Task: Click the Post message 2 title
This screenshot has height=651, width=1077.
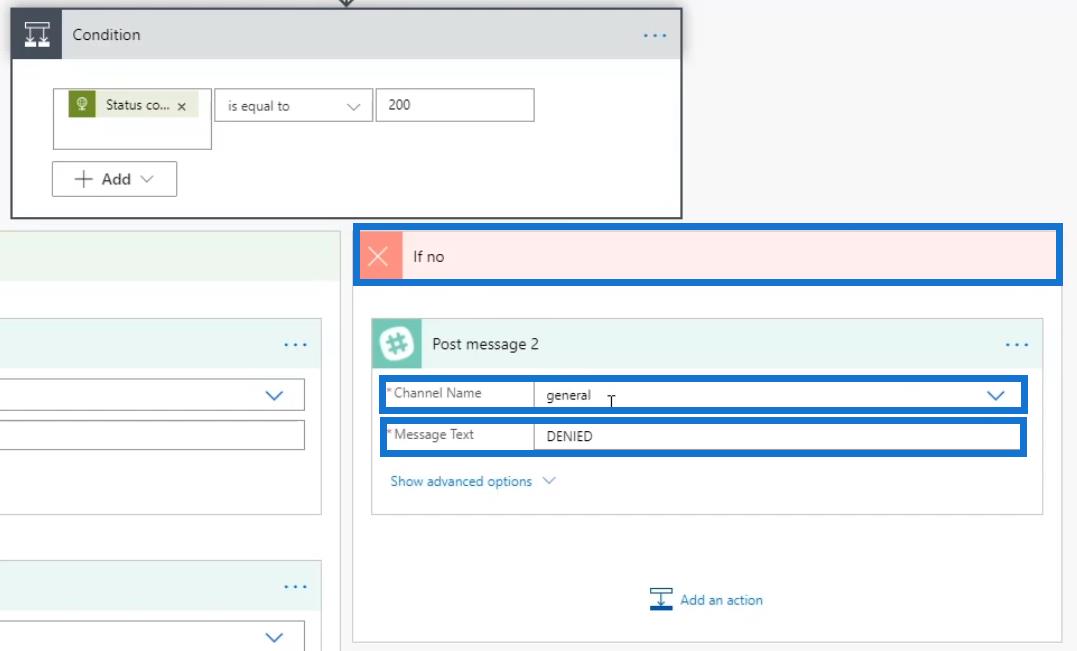Action: click(485, 344)
